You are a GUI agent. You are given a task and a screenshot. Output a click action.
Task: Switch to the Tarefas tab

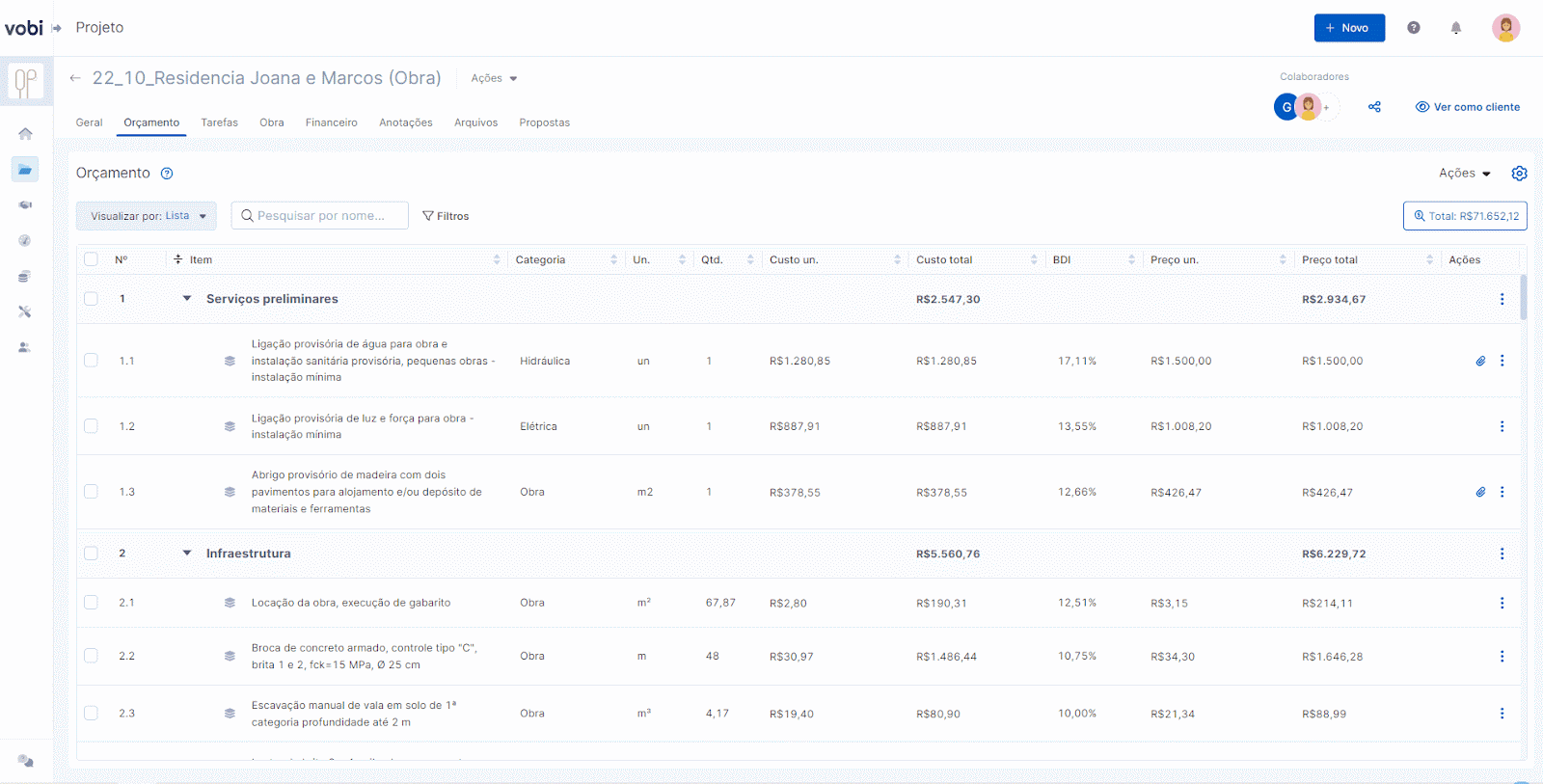click(220, 122)
